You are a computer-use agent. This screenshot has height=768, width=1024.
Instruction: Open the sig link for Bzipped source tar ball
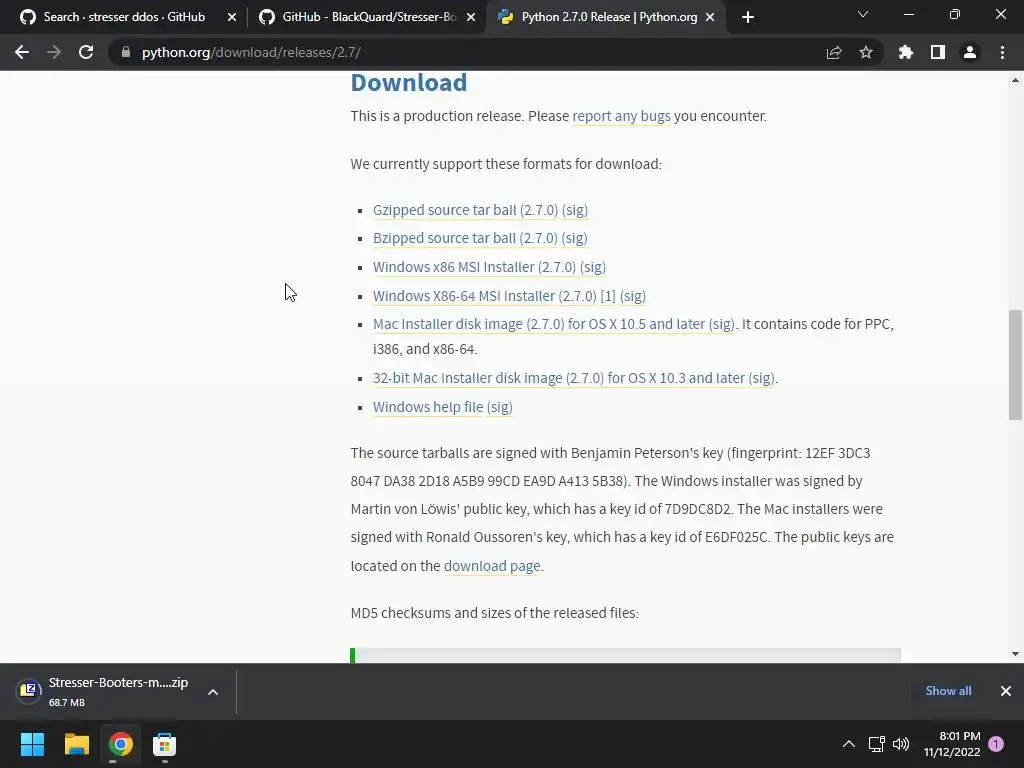point(575,238)
